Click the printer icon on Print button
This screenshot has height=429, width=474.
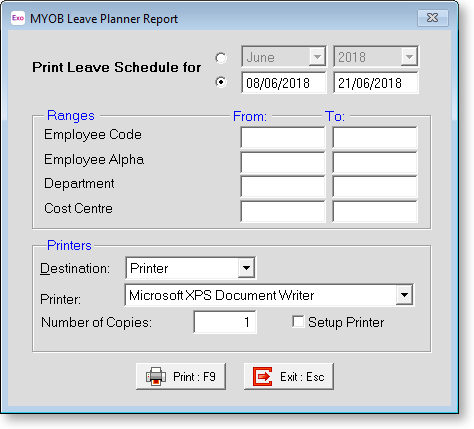tap(156, 377)
